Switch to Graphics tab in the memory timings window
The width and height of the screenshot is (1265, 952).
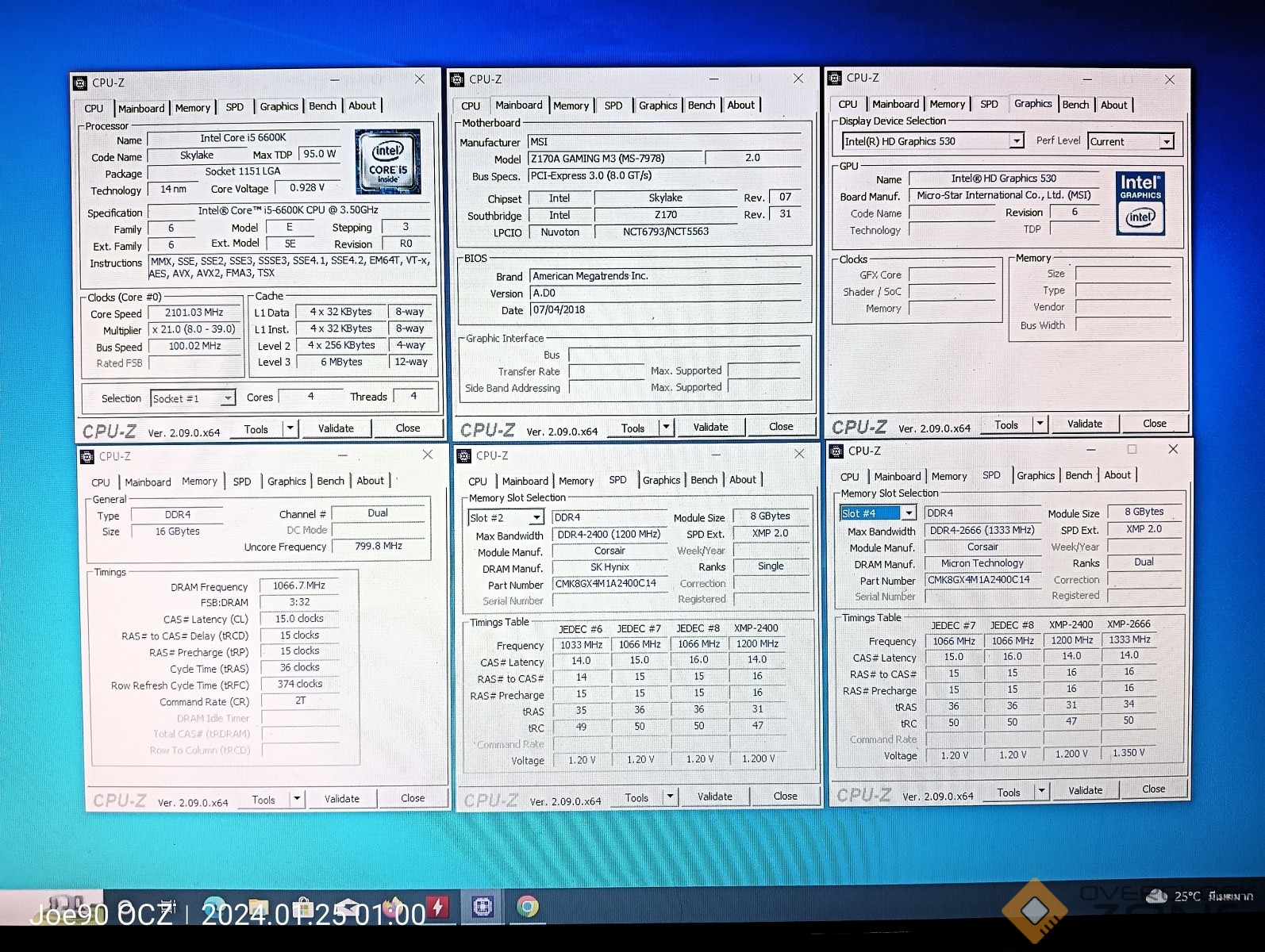pyautogui.click(x=286, y=482)
